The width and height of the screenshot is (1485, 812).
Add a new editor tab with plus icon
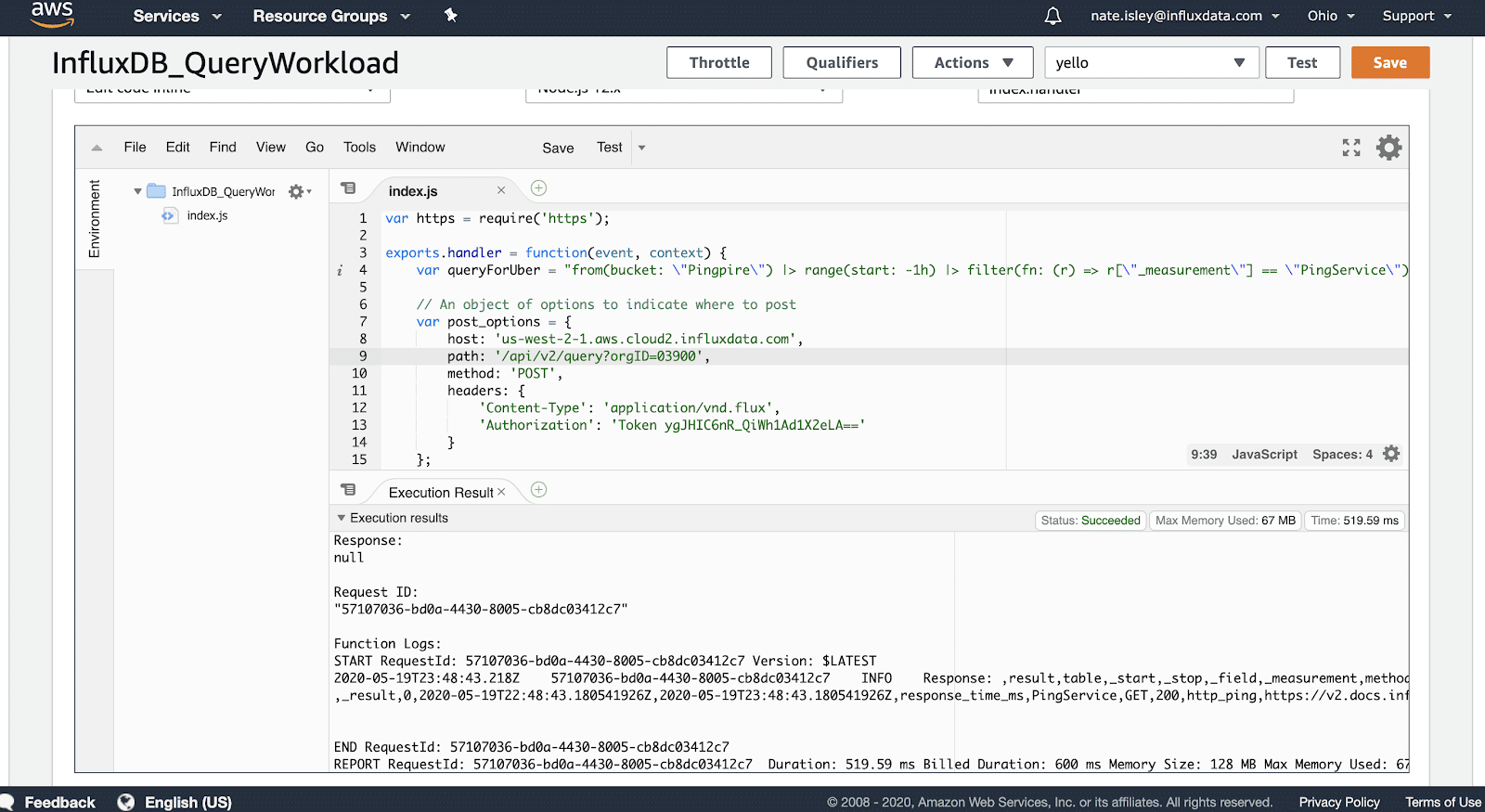click(538, 188)
